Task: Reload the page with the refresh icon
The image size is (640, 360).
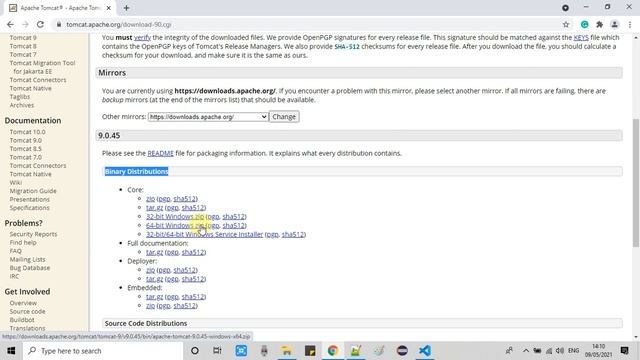Action: click(x=40, y=24)
